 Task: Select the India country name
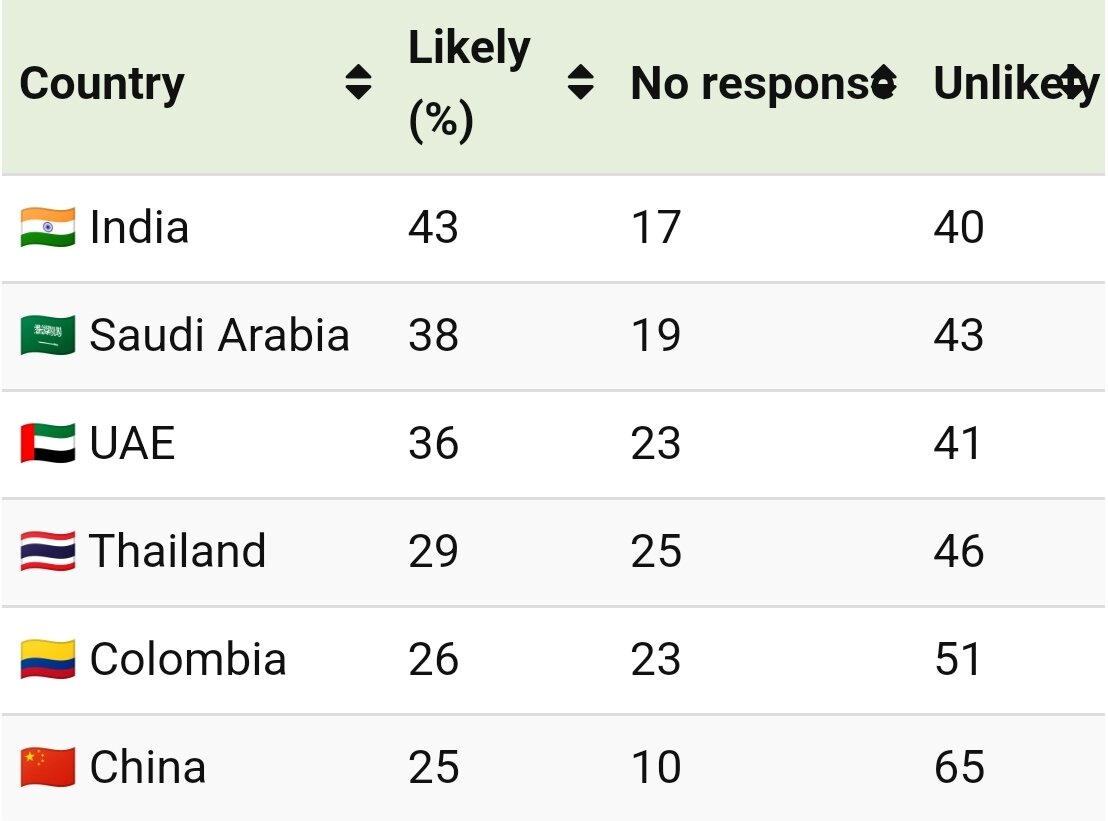click(x=139, y=227)
